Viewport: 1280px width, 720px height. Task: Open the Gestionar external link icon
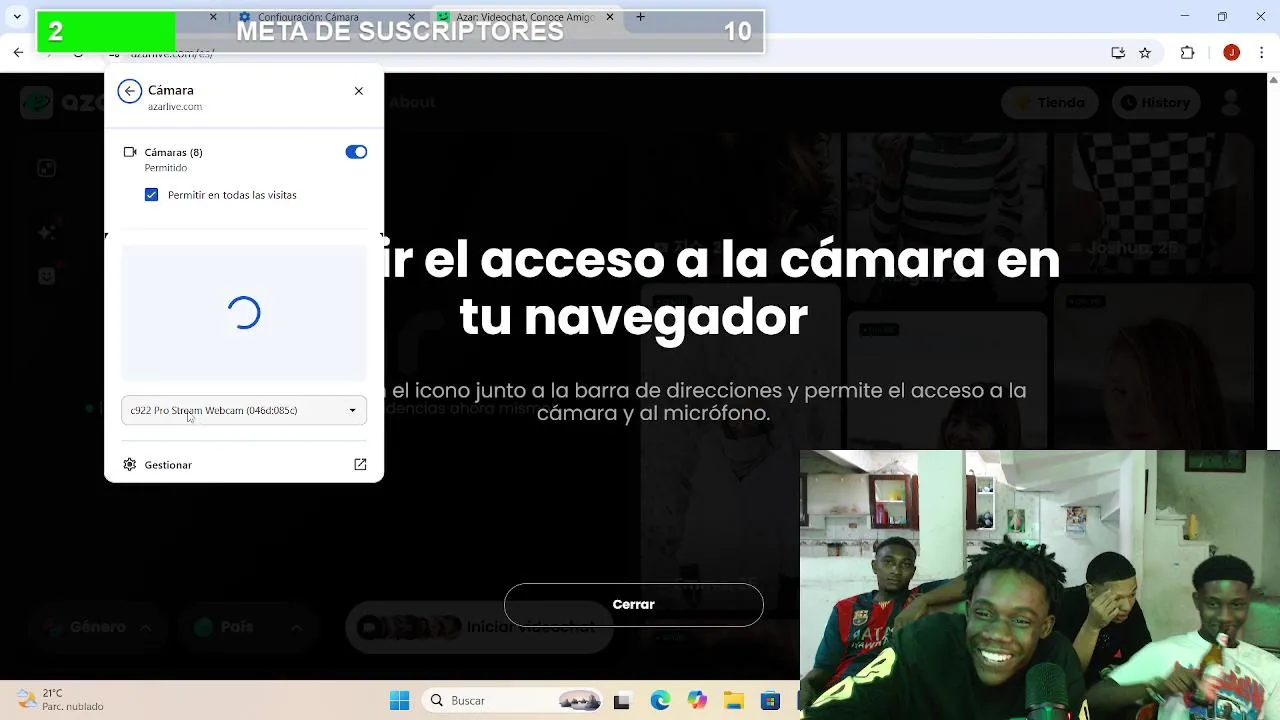tap(360, 465)
